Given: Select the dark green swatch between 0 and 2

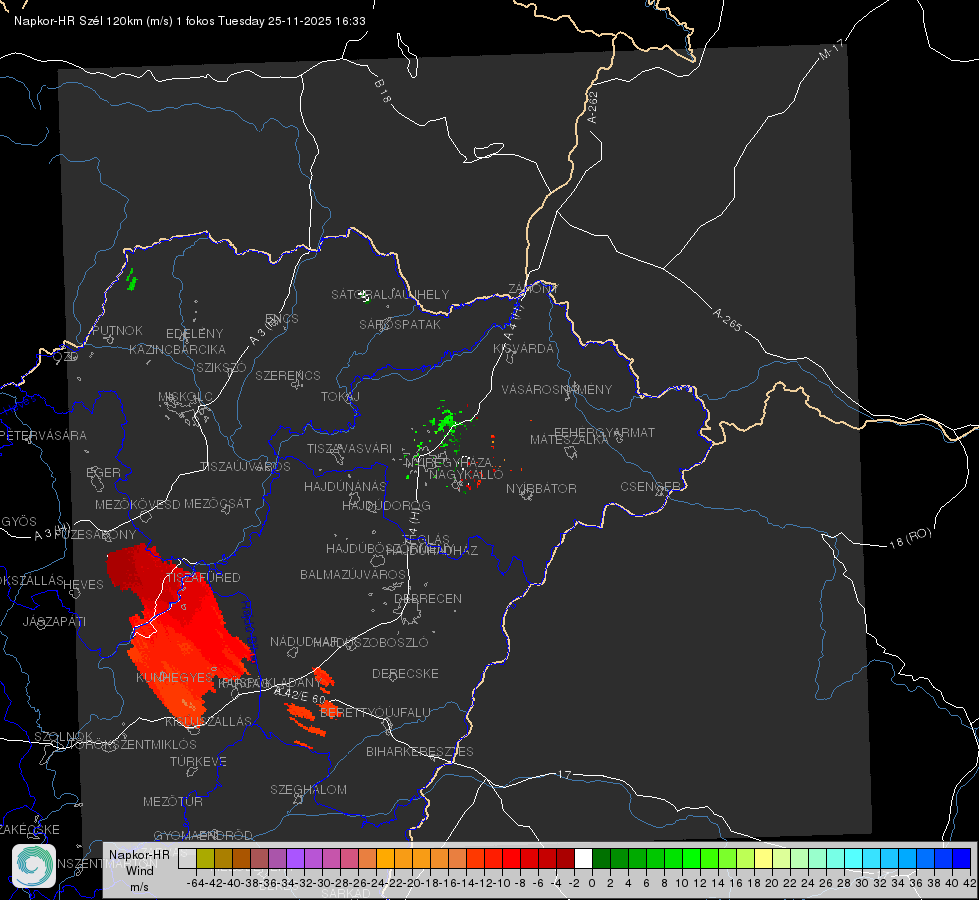Looking at the screenshot, I should coord(601,858).
